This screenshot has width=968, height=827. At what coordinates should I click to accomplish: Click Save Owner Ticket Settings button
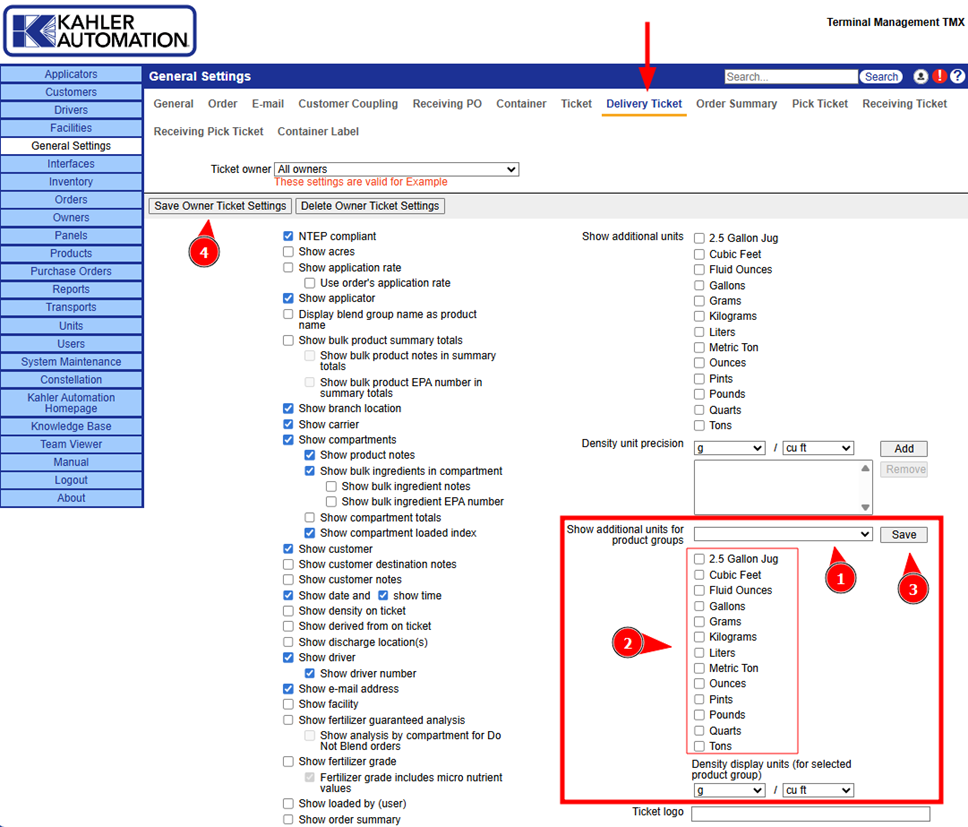click(220, 206)
